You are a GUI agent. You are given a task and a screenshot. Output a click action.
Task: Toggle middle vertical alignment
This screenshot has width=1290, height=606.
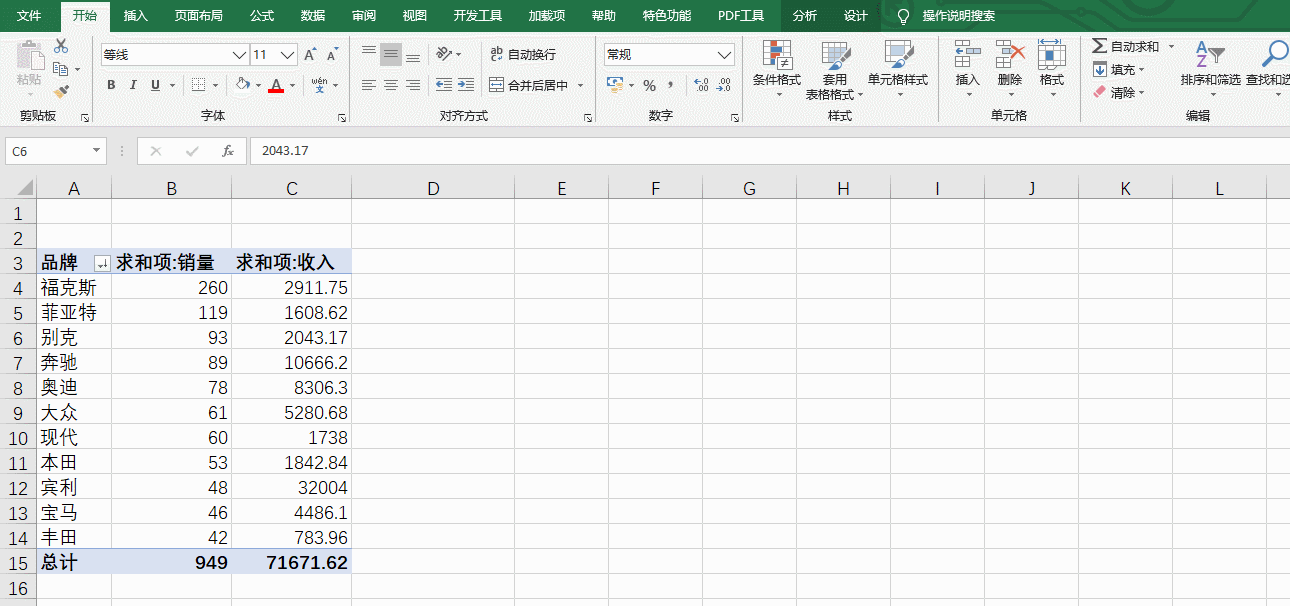[391, 54]
